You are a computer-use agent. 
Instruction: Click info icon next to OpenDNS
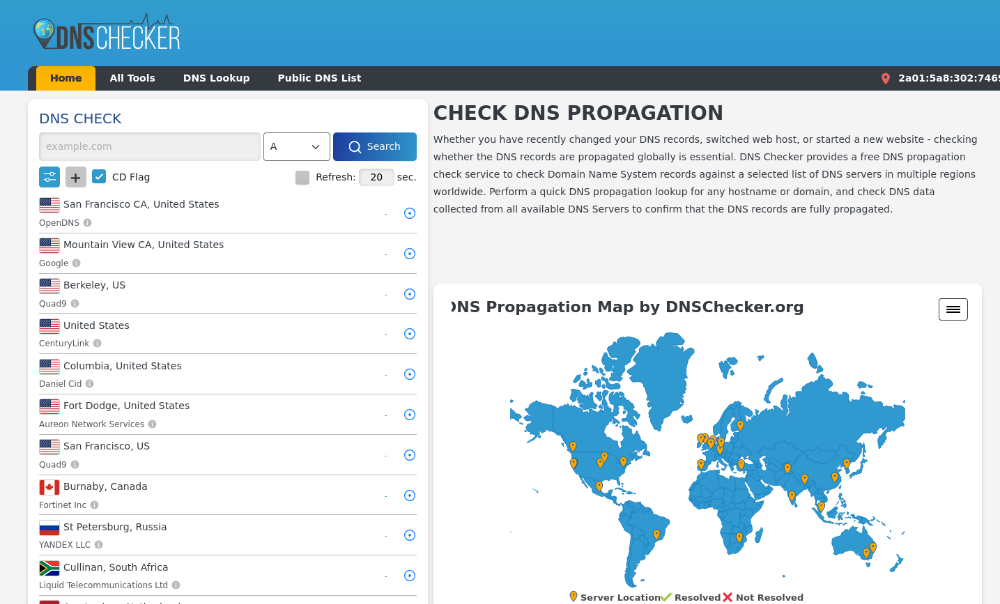pos(87,223)
